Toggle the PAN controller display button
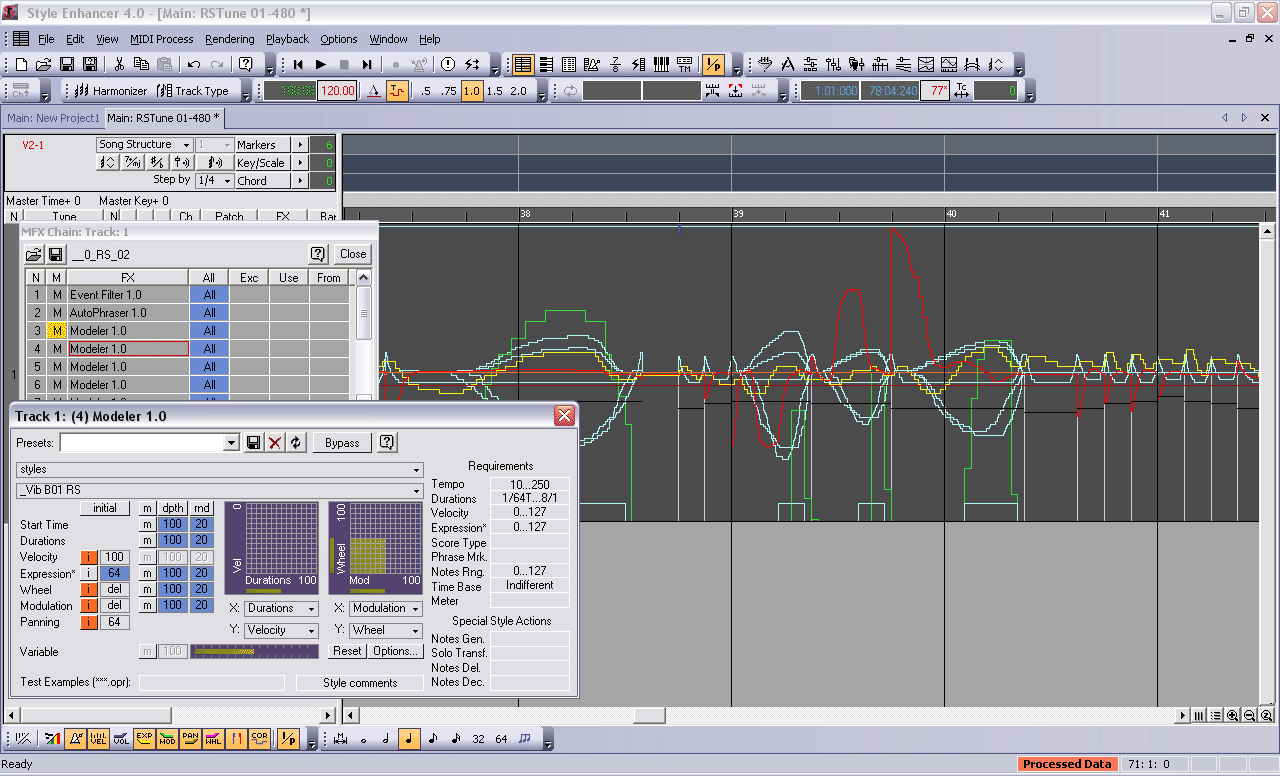This screenshot has height=776, width=1280. pos(190,739)
